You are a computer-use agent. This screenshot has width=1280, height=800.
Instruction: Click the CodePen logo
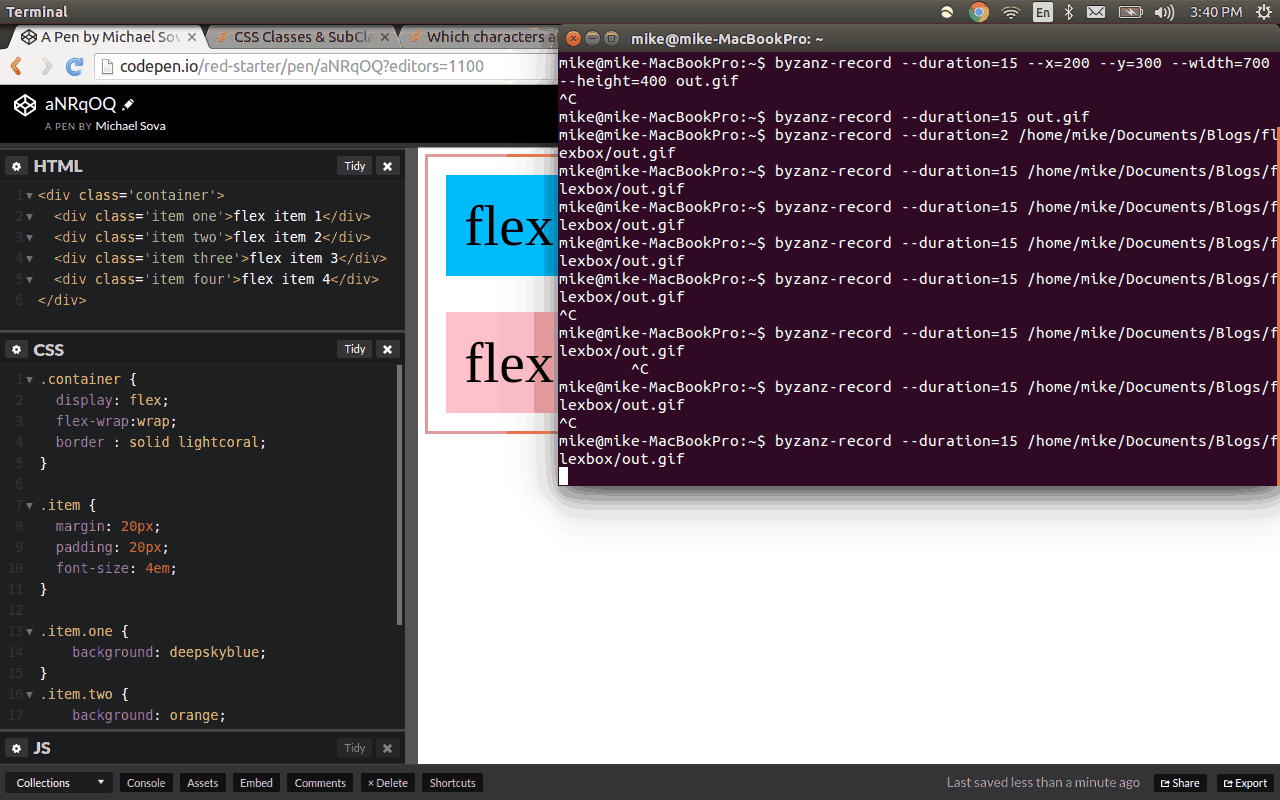click(x=25, y=104)
